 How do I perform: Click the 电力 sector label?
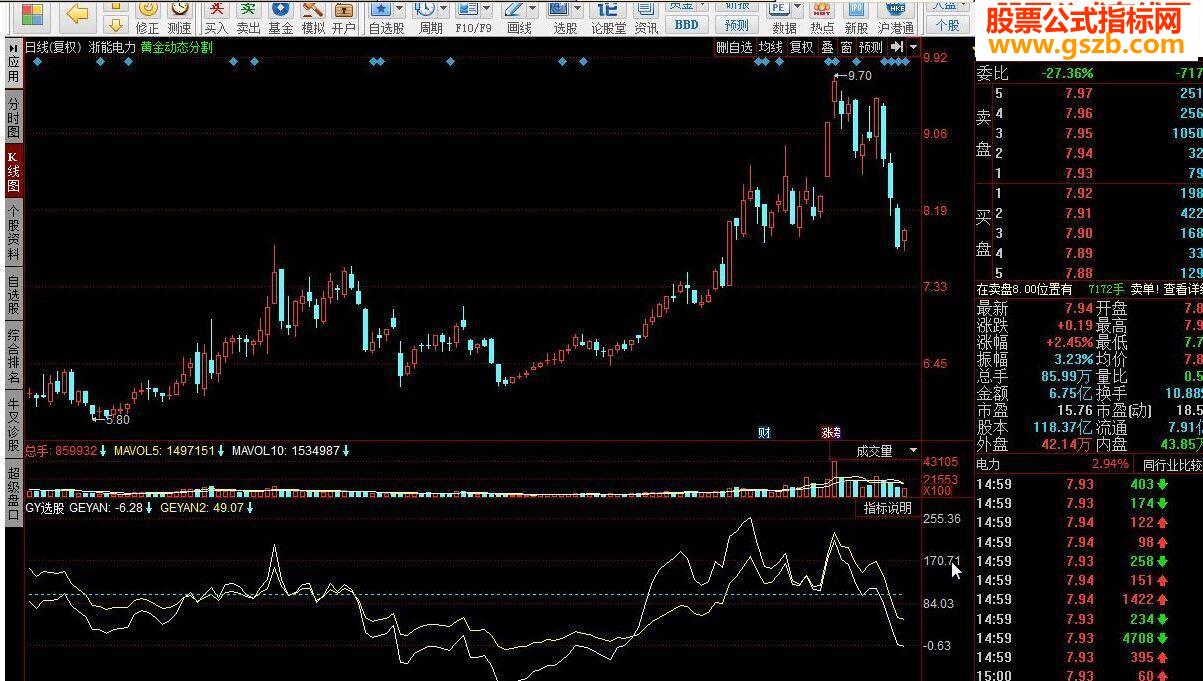click(x=988, y=464)
